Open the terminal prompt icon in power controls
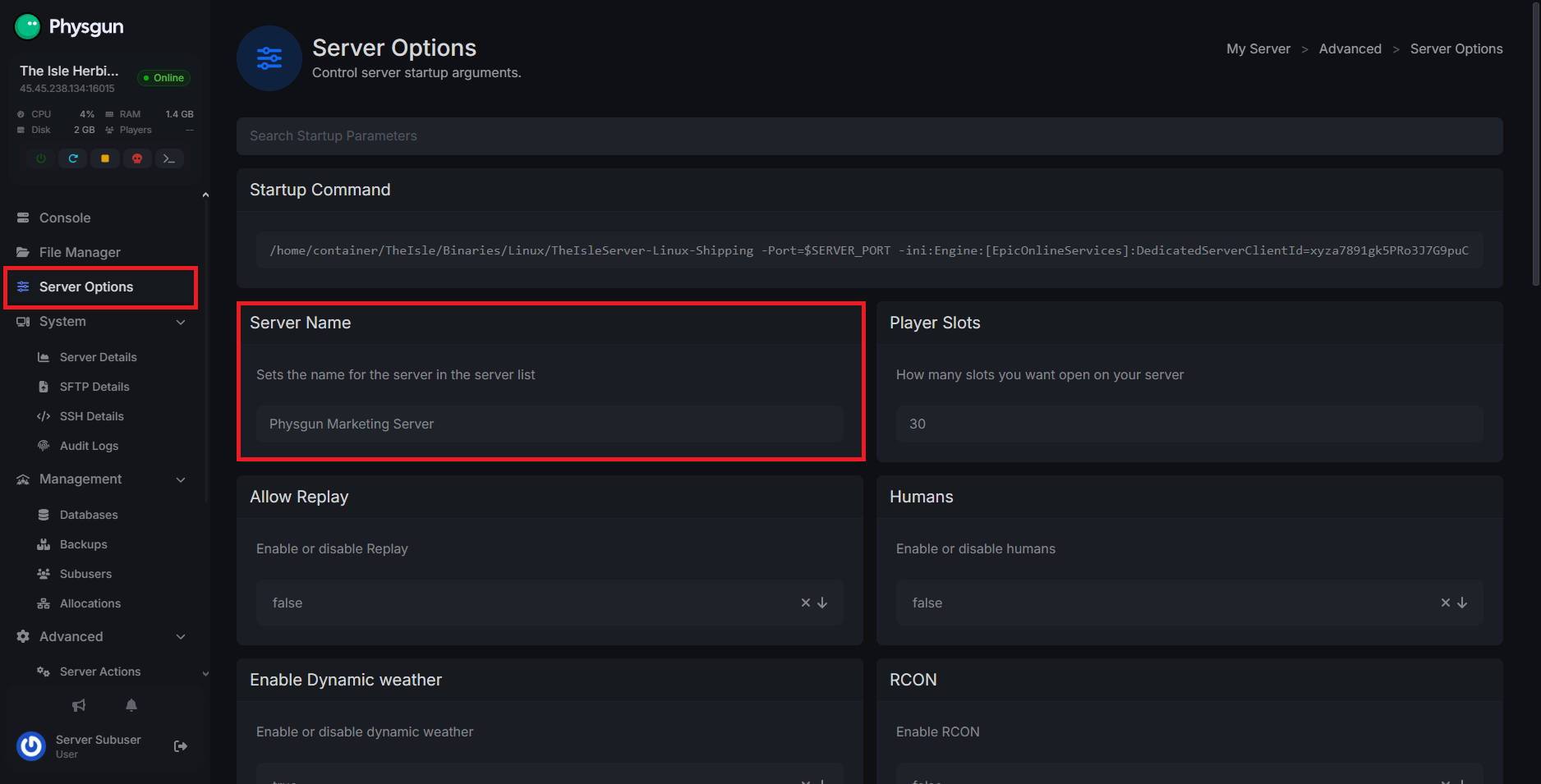This screenshot has height=784, width=1541. [169, 158]
